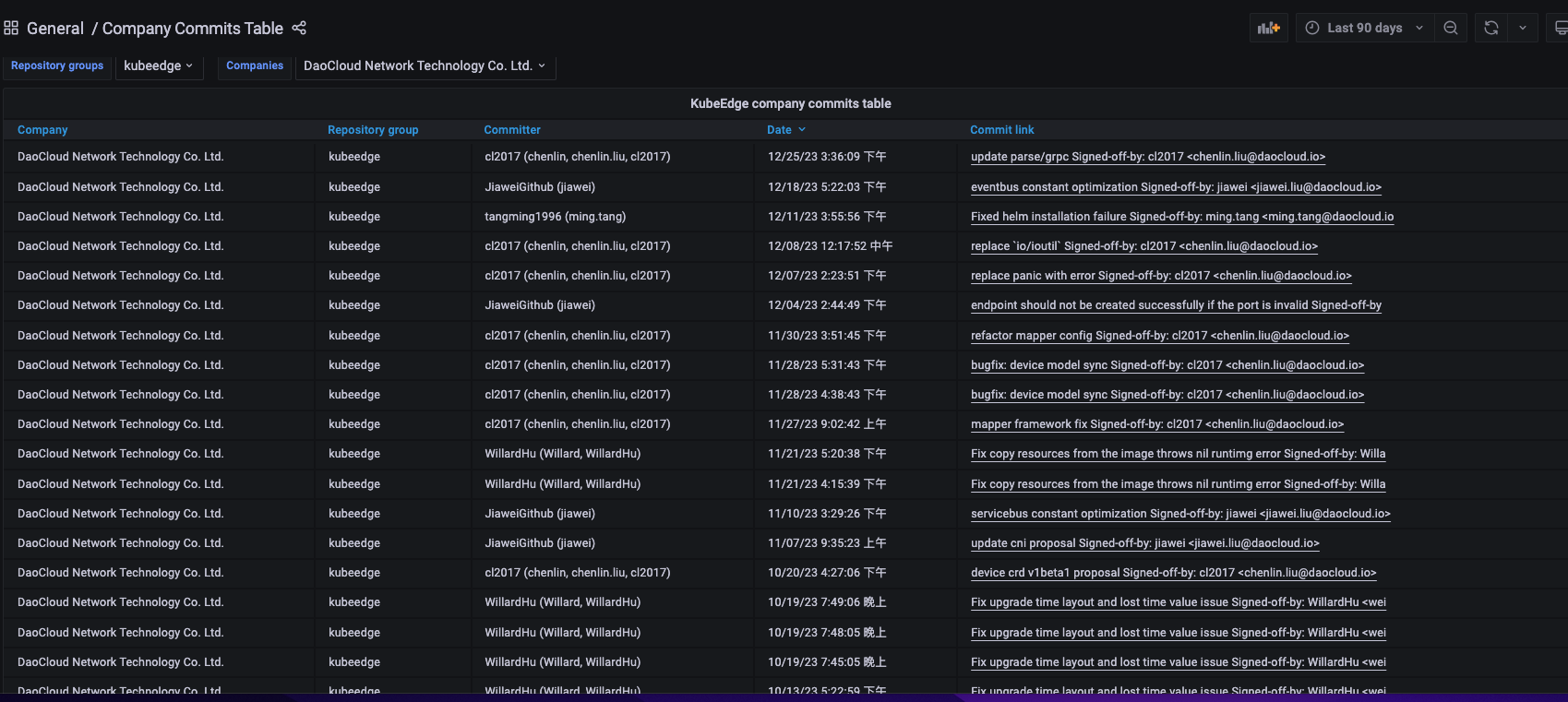Click the Add panel icon

pyautogui.click(x=1268, y=29)
